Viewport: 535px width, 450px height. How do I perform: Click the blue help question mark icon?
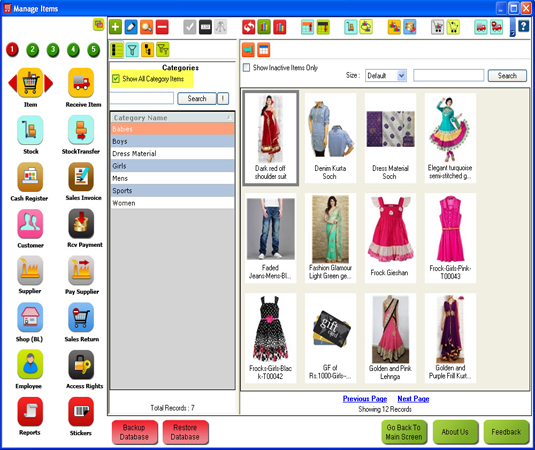click(523, 26)
